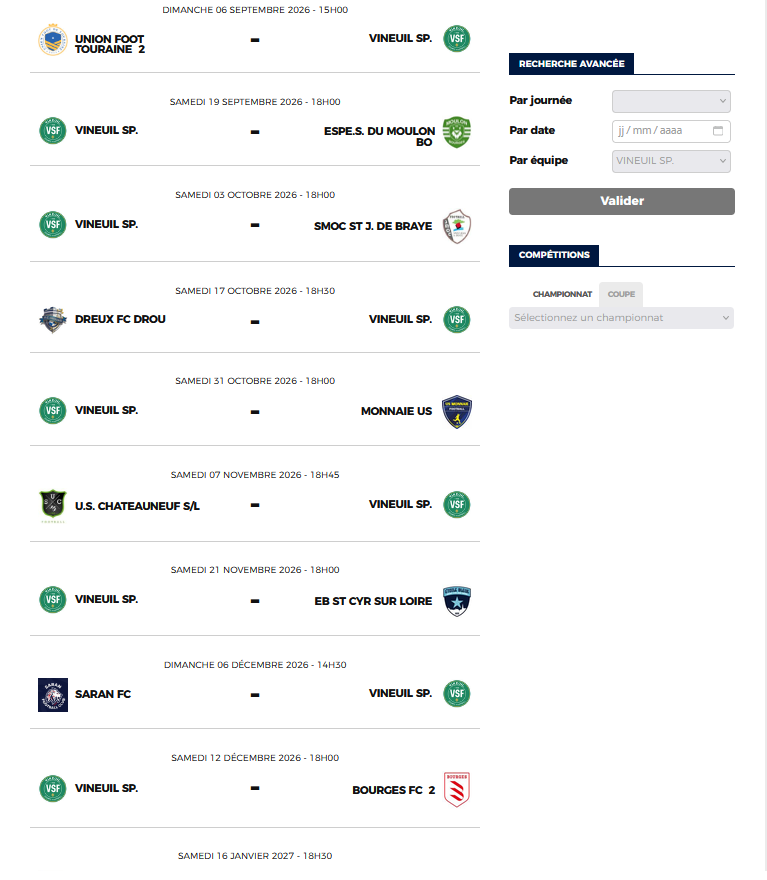Open the EB St Cyr sur Loire crest
The width and height of the screenshot is (767, 880).
pyautogui.click(x=457, y=601)
